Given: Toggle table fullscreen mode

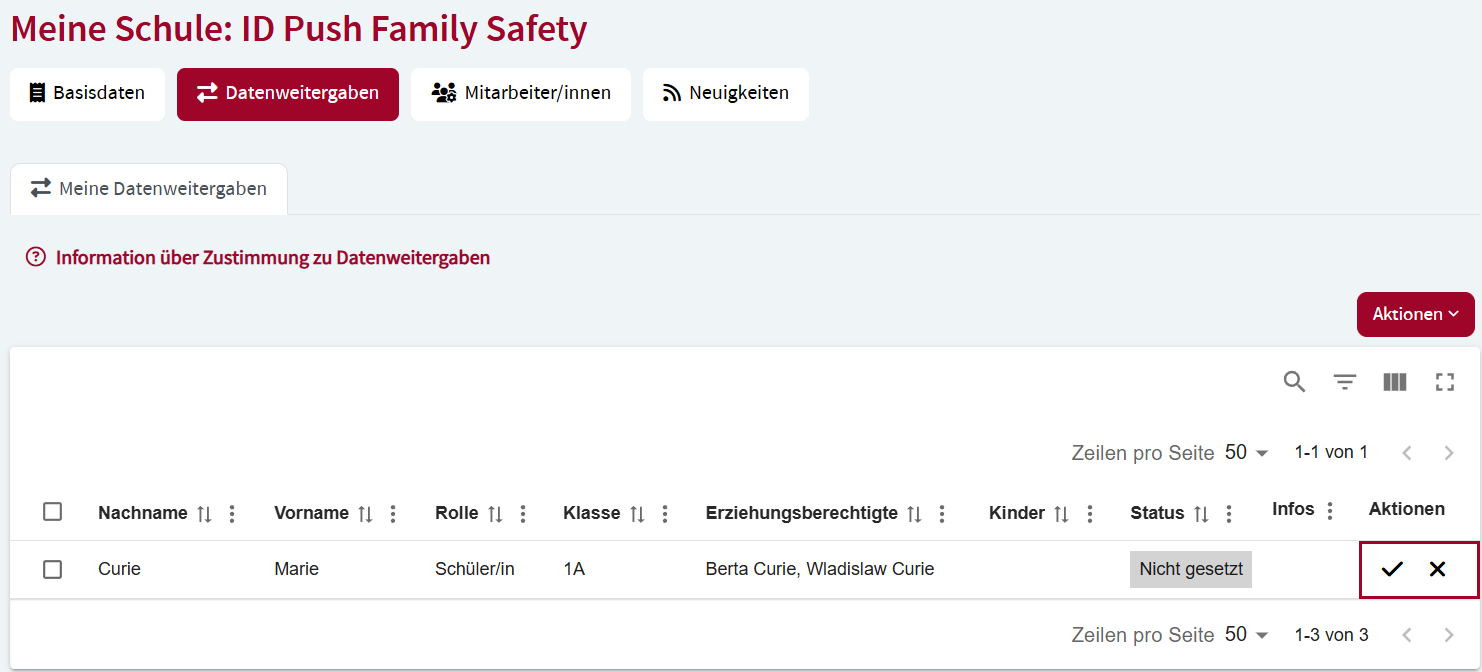Looking at the screenshot, I should 1445,382.
